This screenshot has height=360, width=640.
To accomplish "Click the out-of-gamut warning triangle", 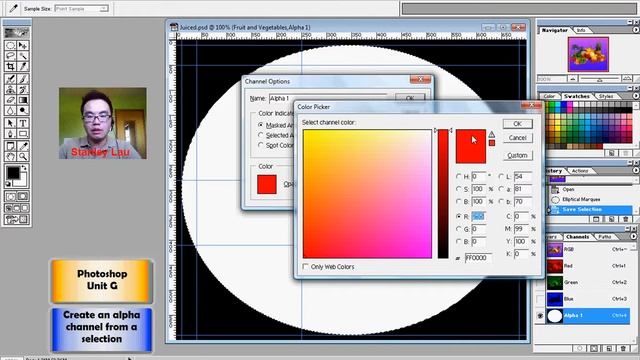I will click(491, 134).
